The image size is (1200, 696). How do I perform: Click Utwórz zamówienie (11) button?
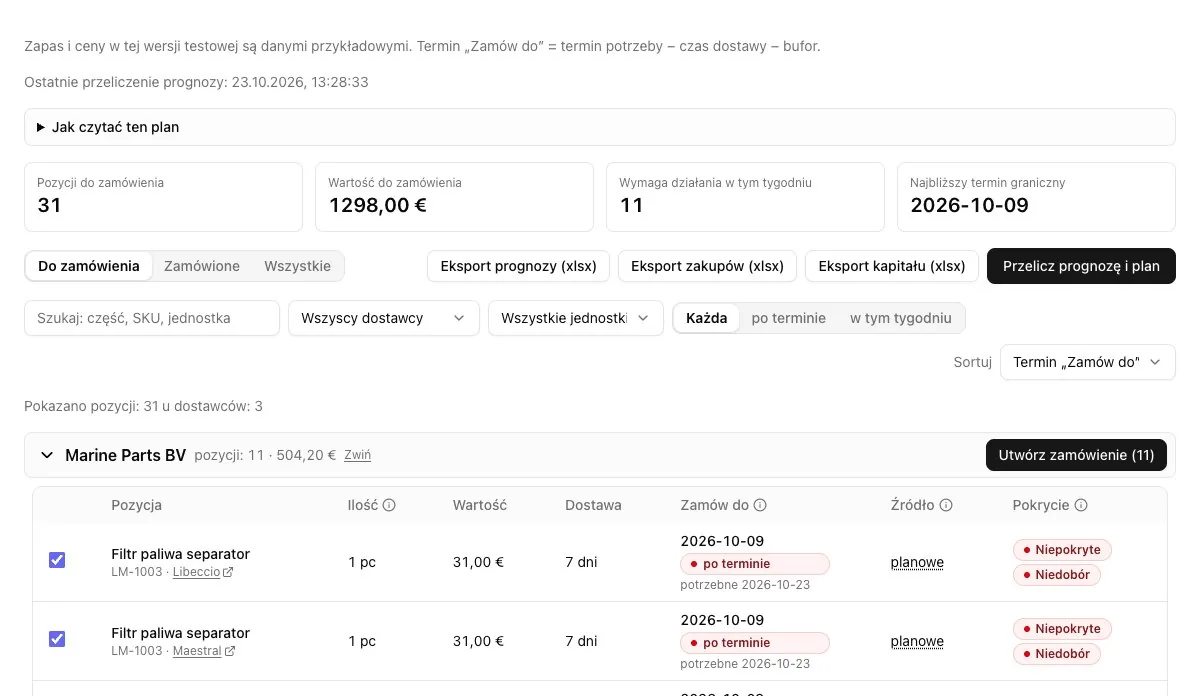(x=1076, y=455)
